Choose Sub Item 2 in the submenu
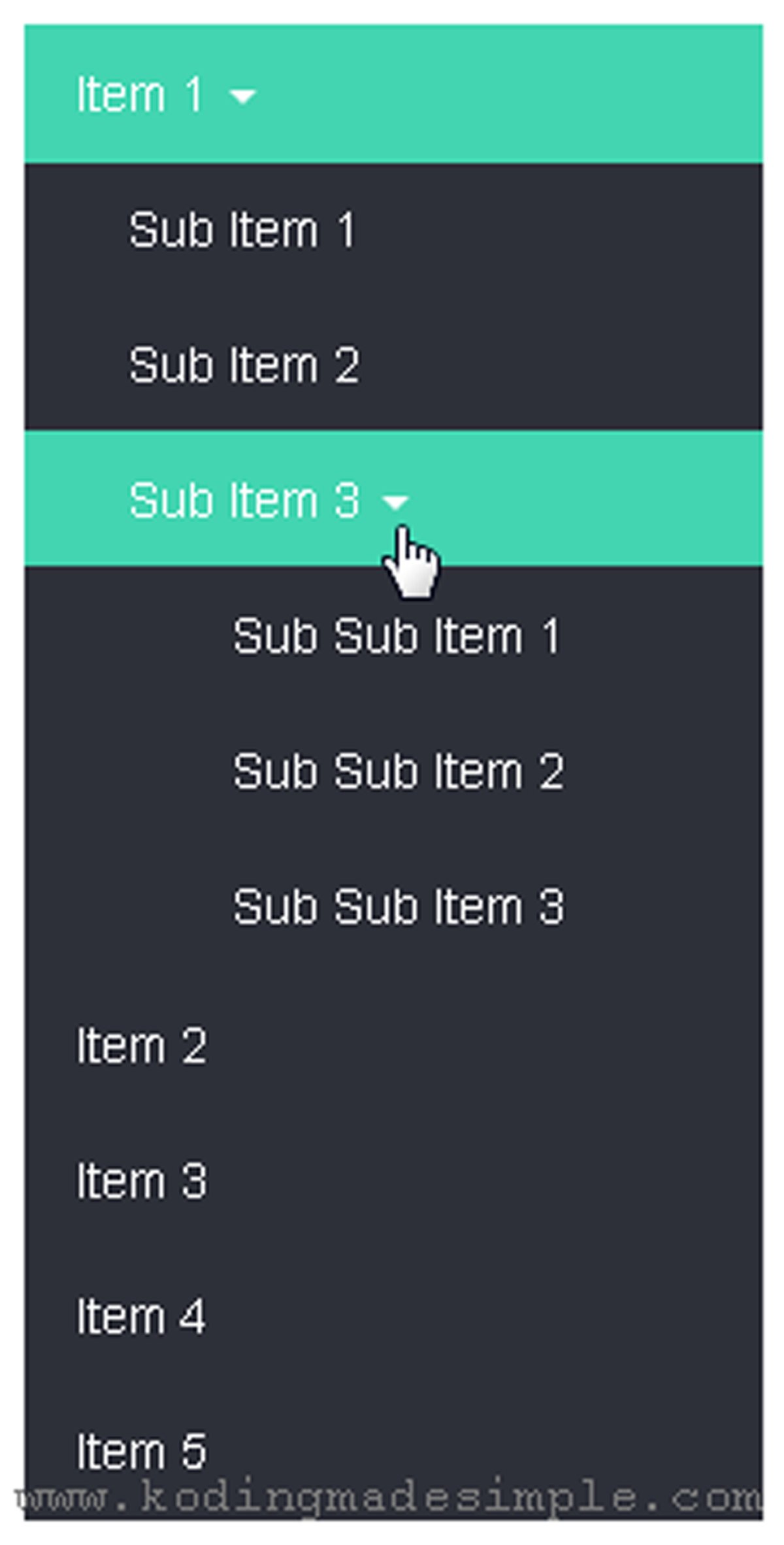 coord(243,365)
